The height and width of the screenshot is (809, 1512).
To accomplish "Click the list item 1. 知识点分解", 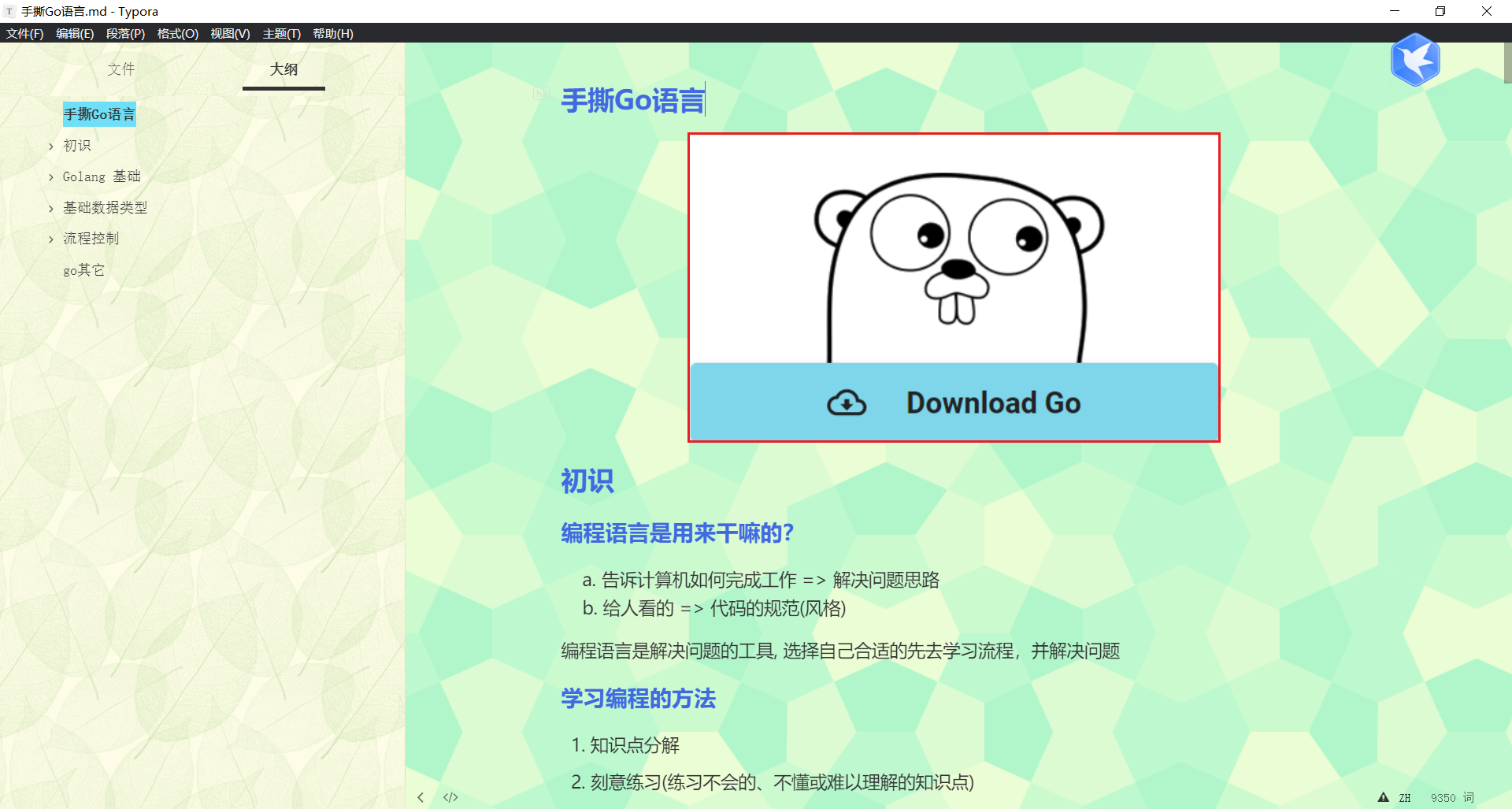I will click(625, 745).
